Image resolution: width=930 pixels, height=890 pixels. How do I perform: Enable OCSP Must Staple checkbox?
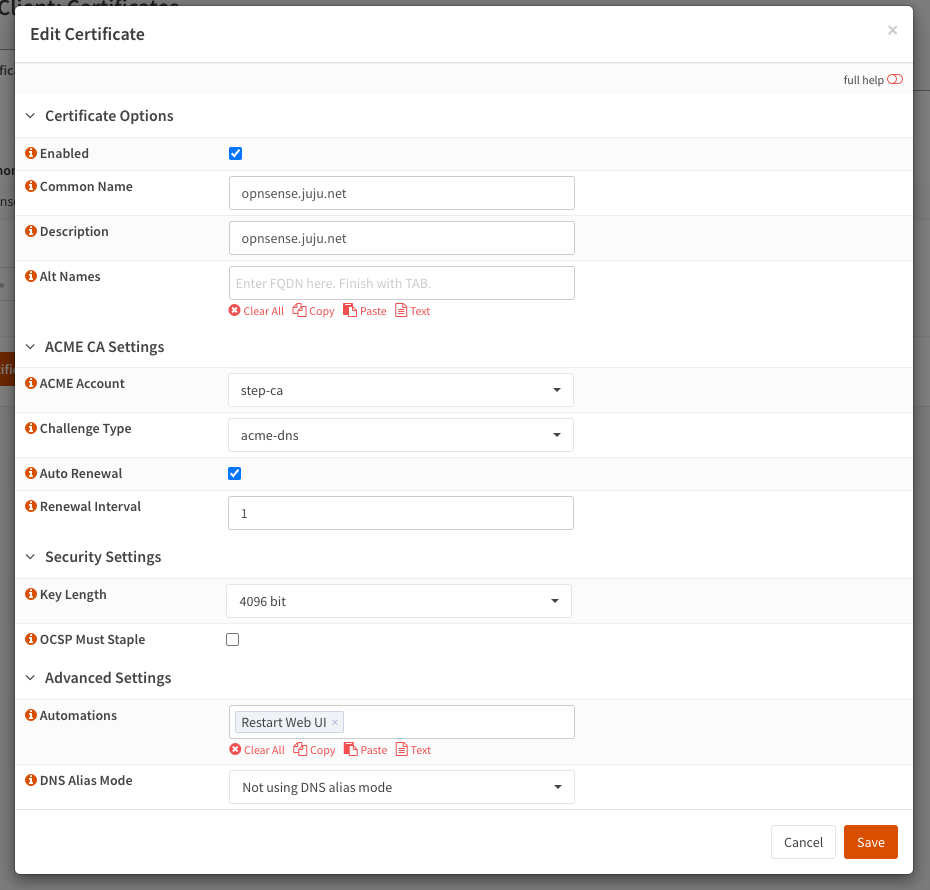(x=233, y=640)
